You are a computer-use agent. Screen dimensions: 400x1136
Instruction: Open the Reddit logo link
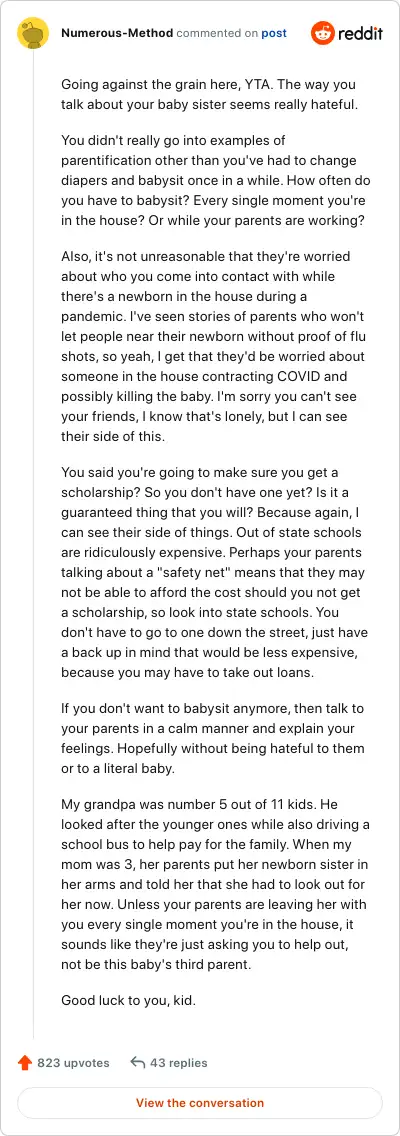coord(346,33)
